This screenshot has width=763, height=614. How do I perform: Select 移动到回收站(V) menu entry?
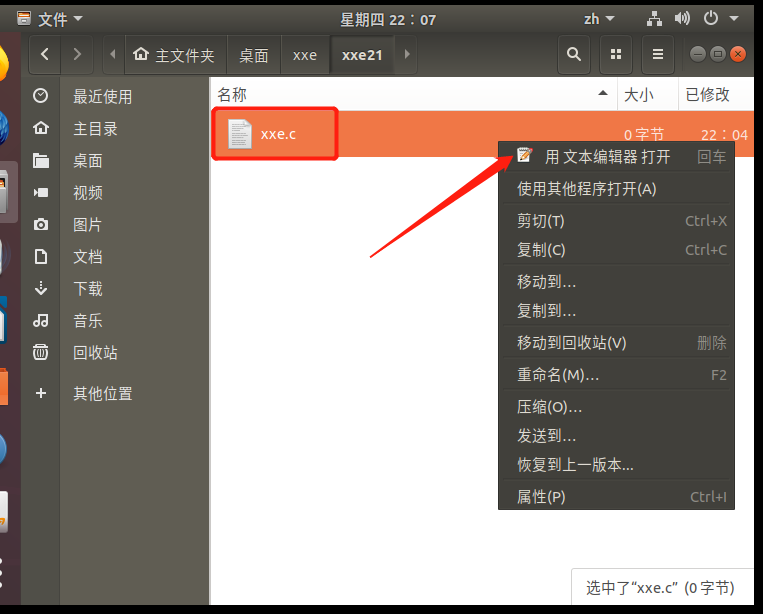(x=617, y=343)
